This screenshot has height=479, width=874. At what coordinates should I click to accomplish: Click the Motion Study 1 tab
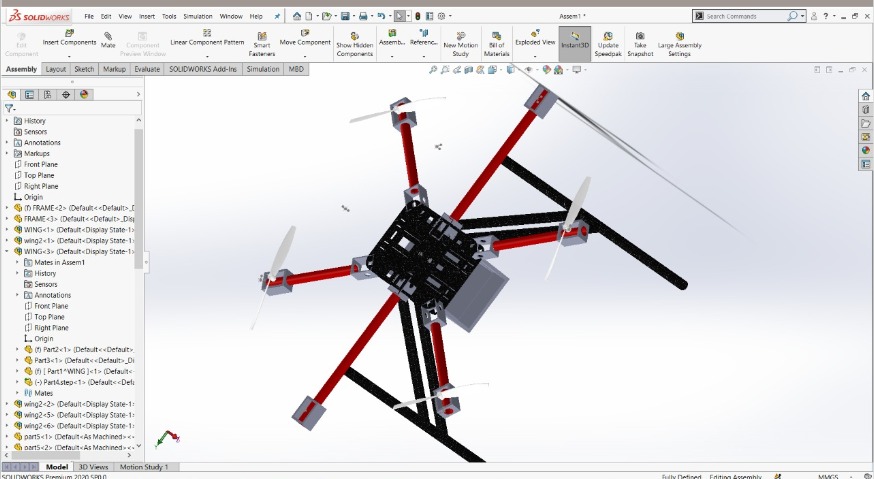pos(144,467)
